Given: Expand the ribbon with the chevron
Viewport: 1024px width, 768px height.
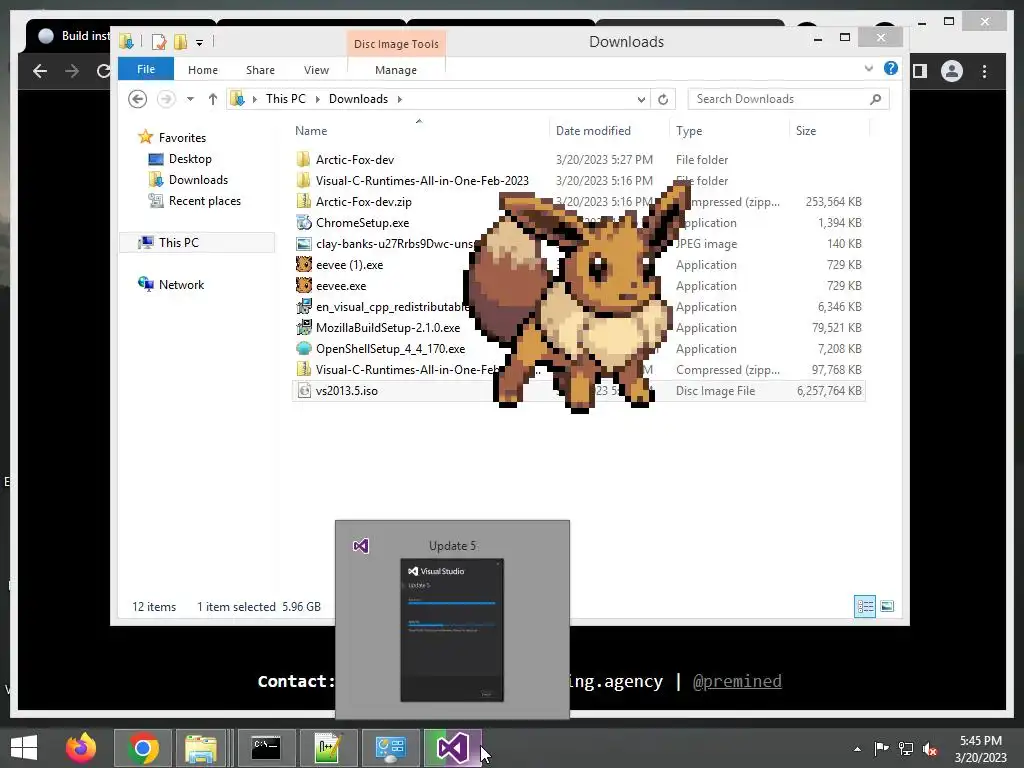Looking at the screenshot, I should click(869, 68).
